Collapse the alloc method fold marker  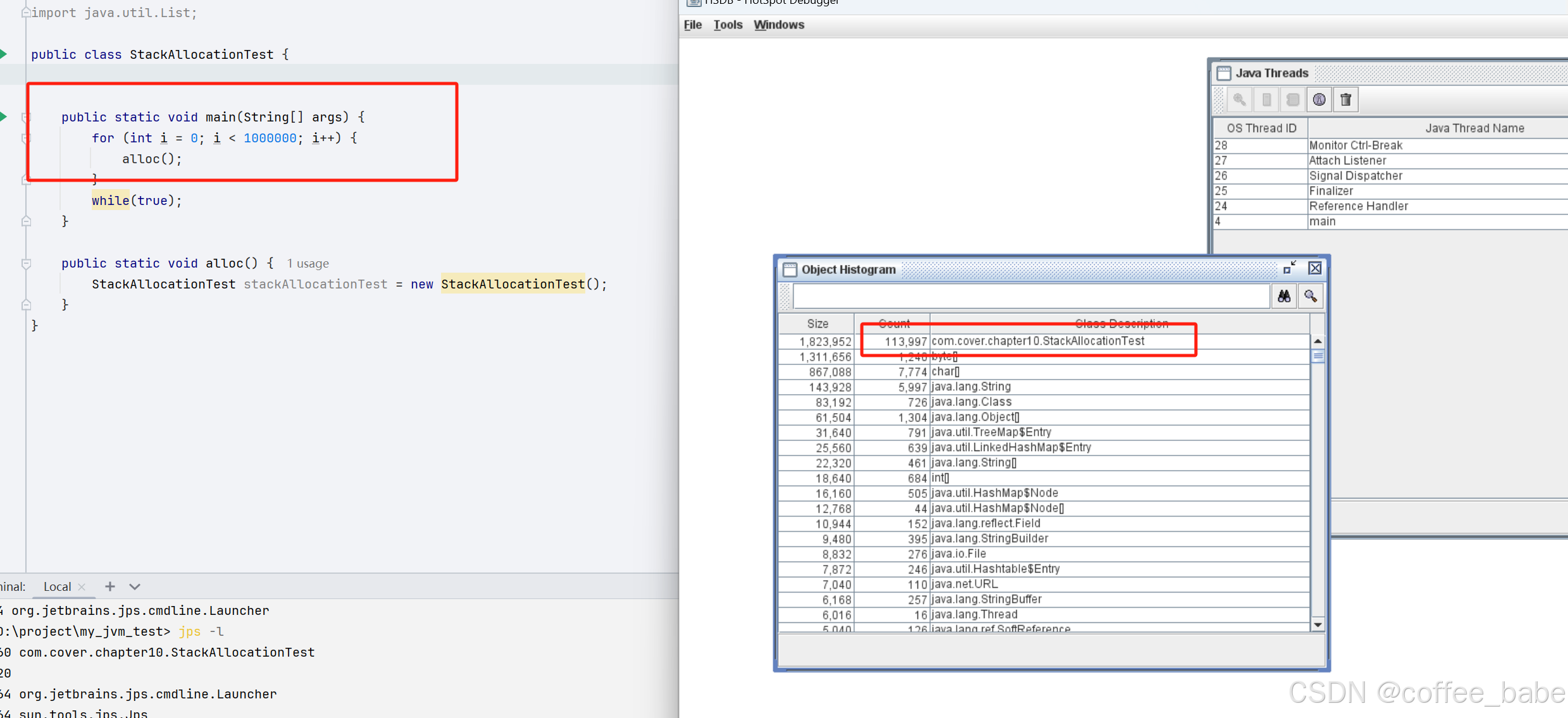pos(26,263)
